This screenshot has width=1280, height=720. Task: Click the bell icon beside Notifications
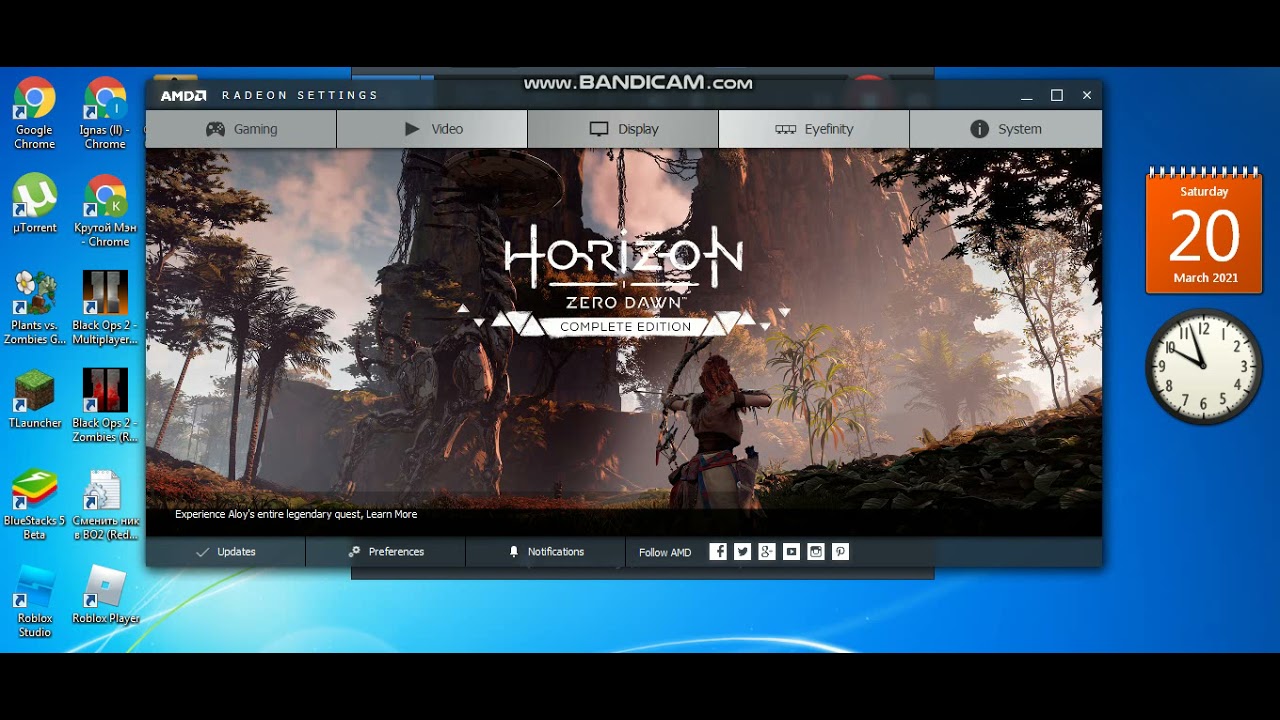(514, 552)
